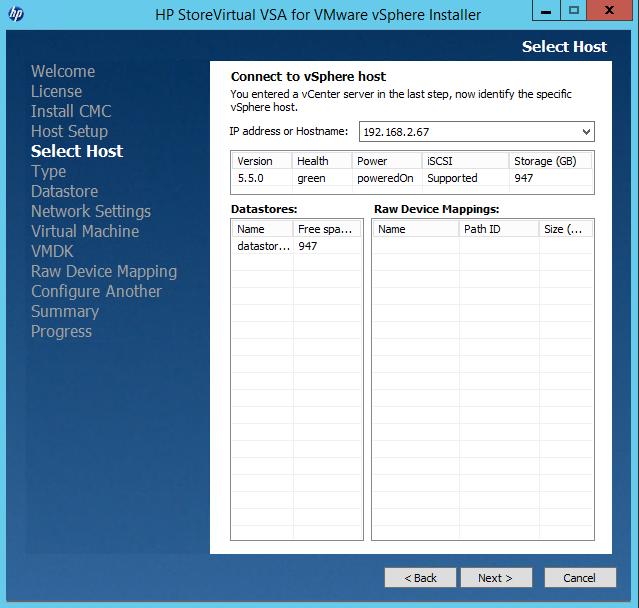Open the Install CMC step
Viewport: 639px width, 608px height.
tap(71, 111)
